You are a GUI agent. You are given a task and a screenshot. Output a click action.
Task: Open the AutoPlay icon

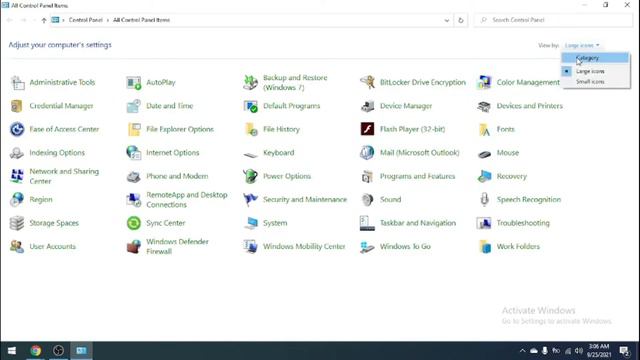pos(134,82)
